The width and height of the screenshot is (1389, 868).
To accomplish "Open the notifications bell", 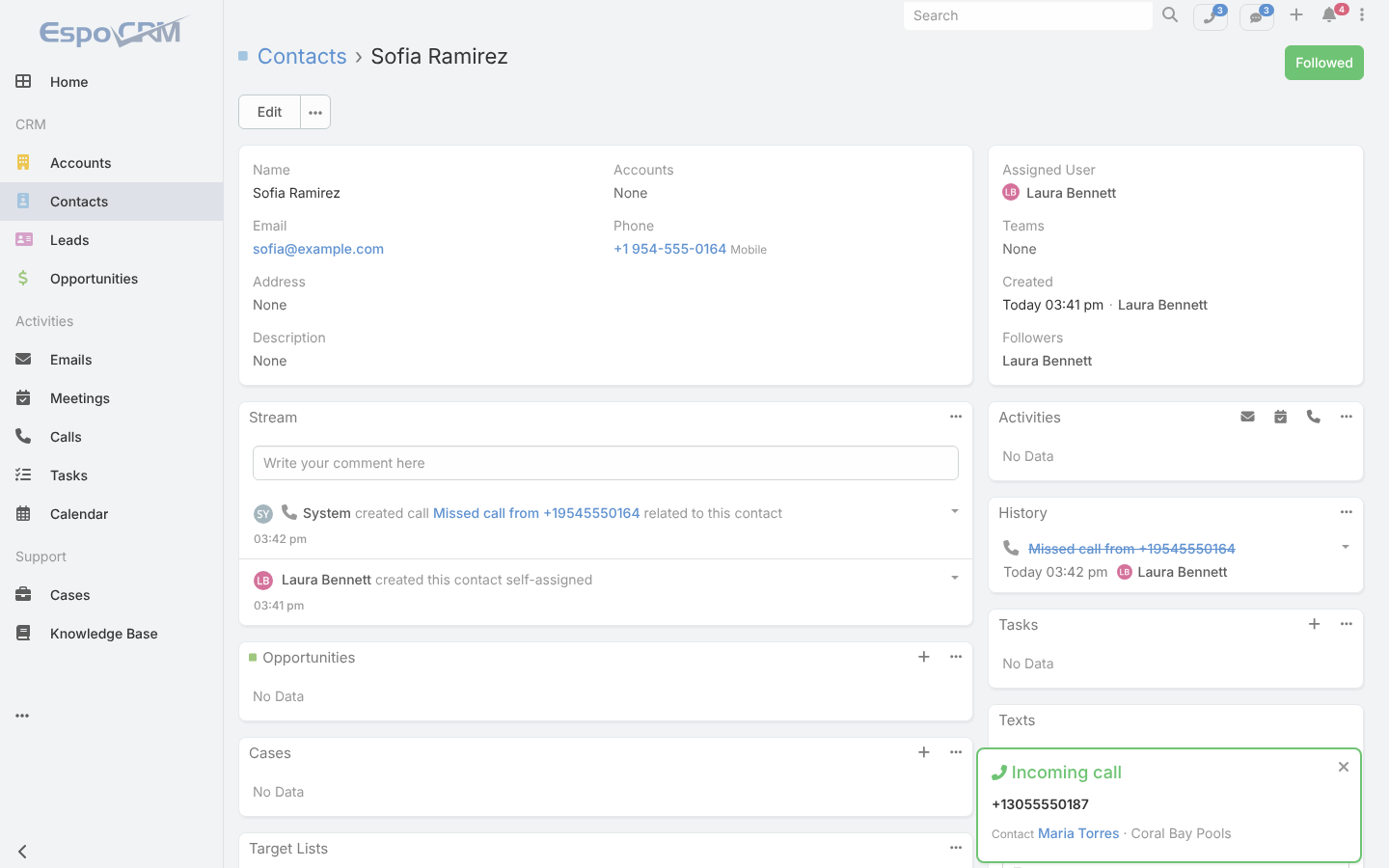I will point(1330,15).
